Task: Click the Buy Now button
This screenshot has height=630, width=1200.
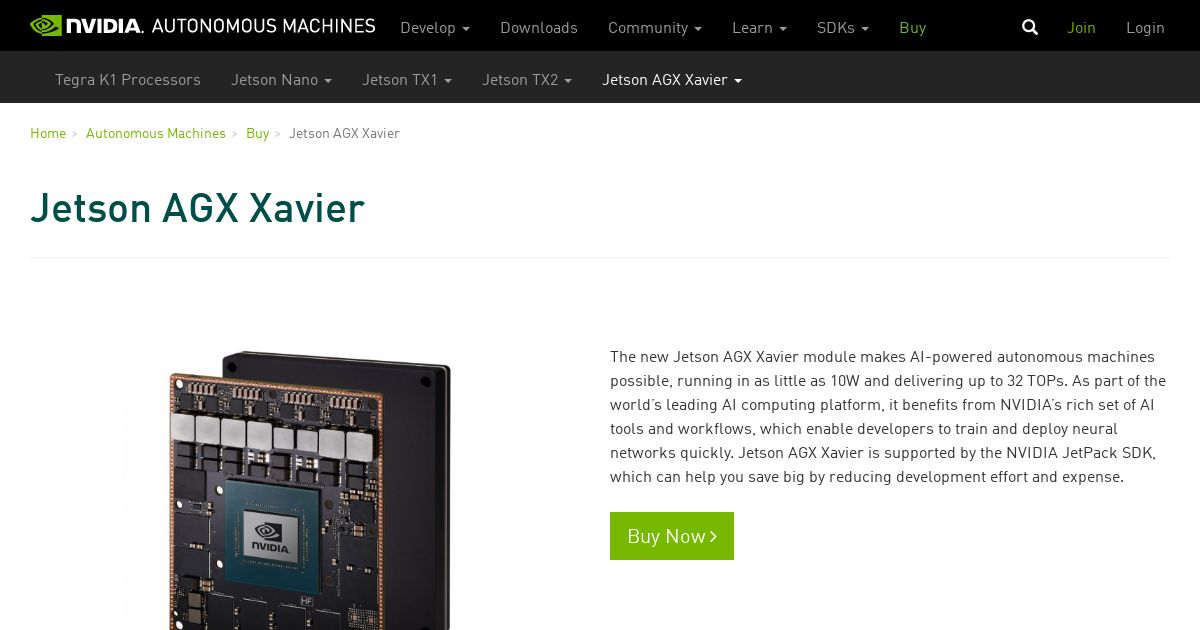Action: 672,536
